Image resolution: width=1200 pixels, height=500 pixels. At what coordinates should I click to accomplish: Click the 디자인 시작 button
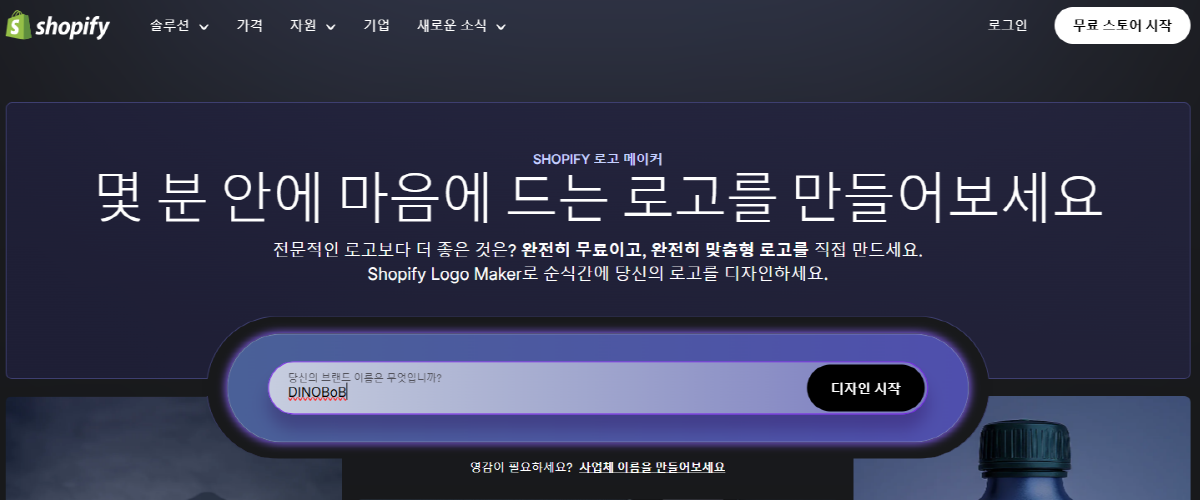(866, 388)
